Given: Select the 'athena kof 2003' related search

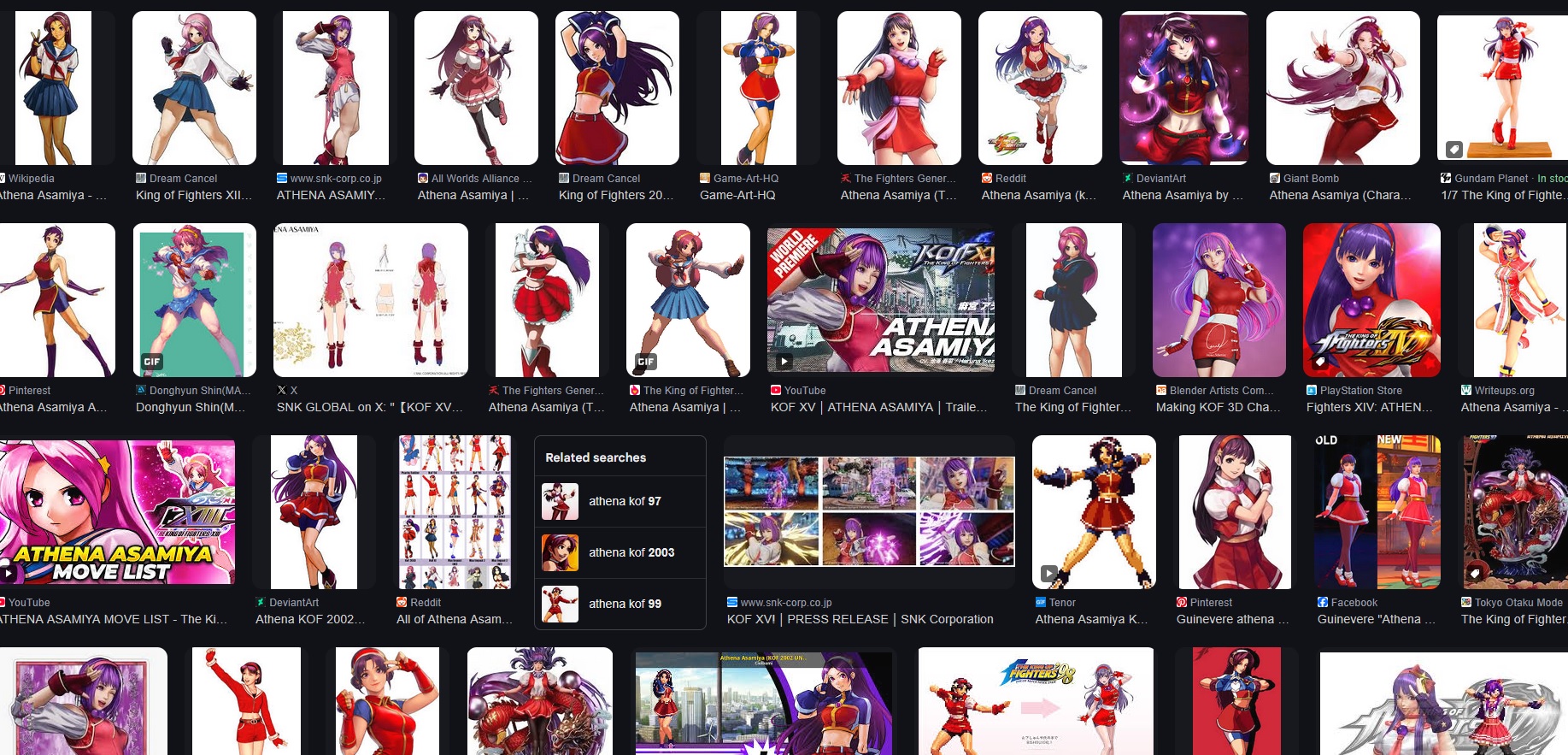Looking at the screenshot, I should [620, 552].
